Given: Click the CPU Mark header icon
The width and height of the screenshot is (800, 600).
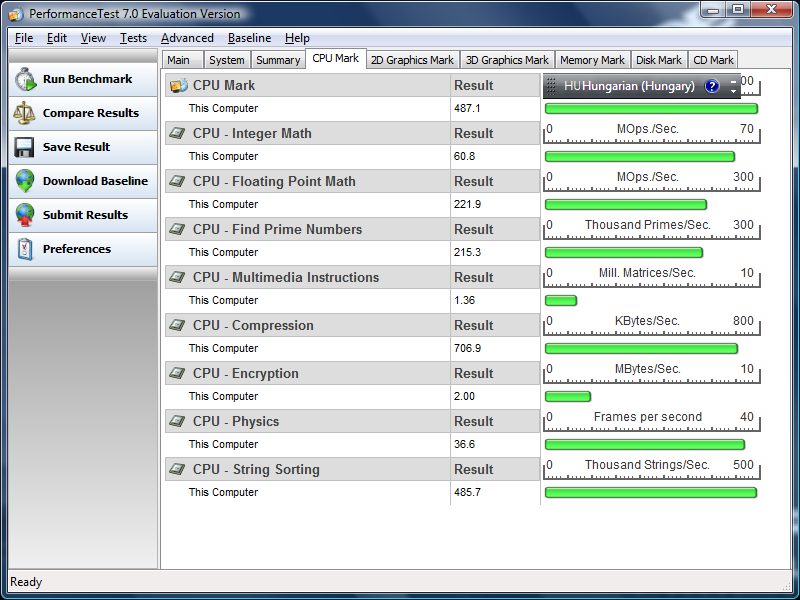Looking at the screenshot, I should [x=179, y=85].
